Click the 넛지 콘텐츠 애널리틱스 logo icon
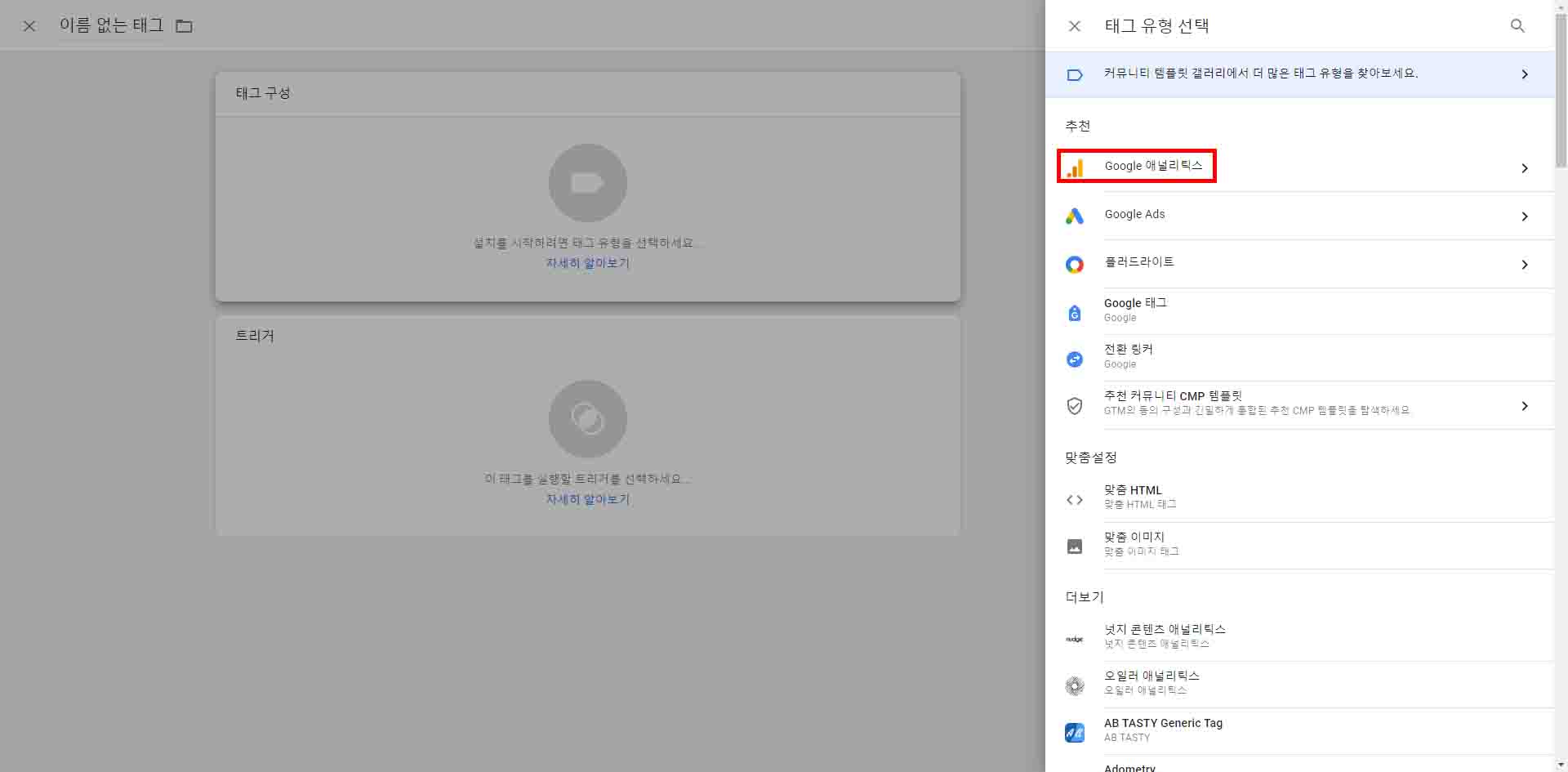 pyautogui.click(x=1075, y=639)
